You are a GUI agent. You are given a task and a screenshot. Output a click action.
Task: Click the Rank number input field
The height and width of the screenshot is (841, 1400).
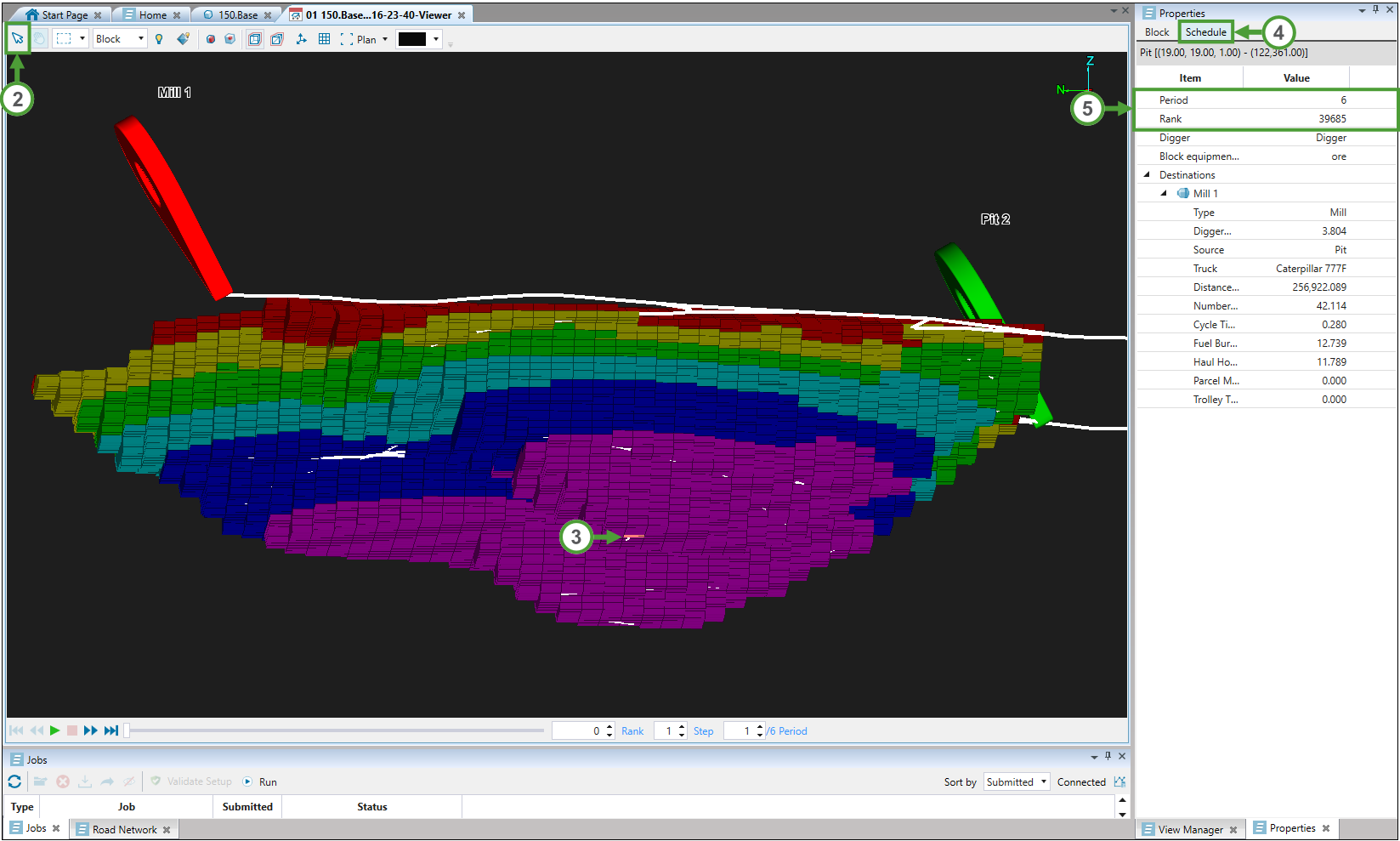pyautogui.click(x=578, y=730)
